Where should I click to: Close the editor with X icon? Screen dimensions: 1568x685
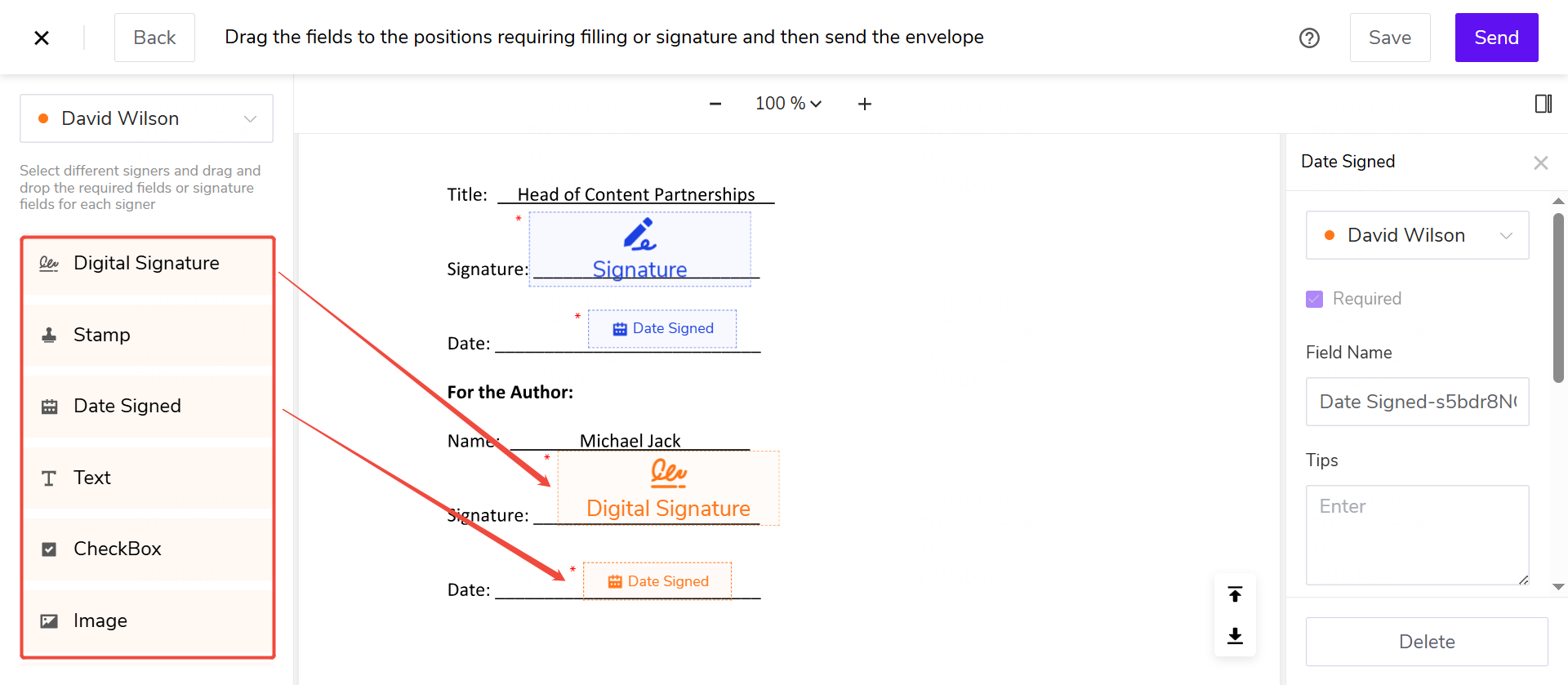42,38
